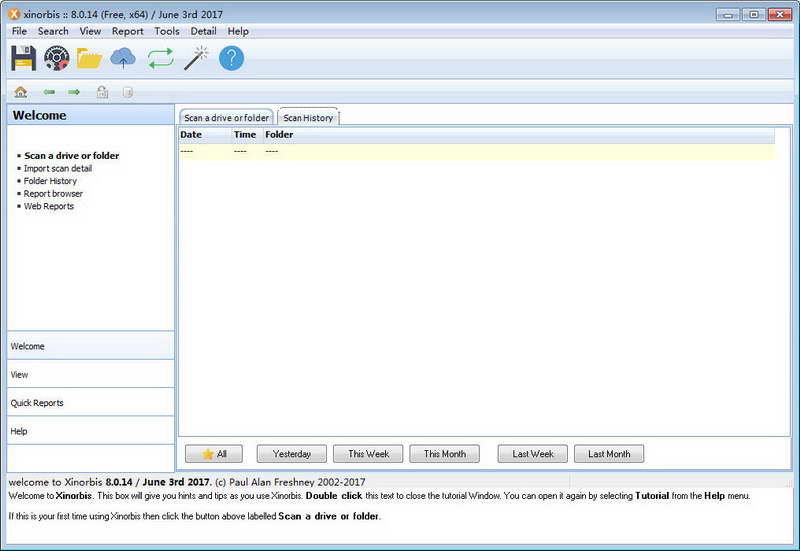Filter history by This Month
Viewport: 800px width, 551px height.
point(444,454)
